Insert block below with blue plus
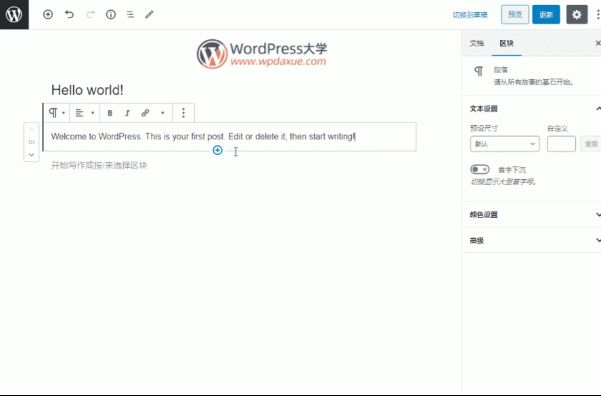Screen dimensions: 601x396 pos(217,150)
